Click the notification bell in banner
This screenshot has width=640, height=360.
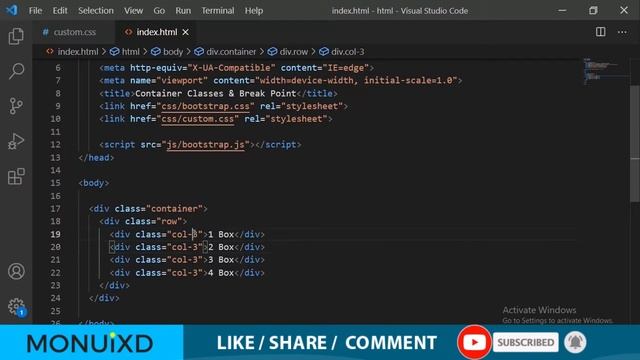pos(575,342)
